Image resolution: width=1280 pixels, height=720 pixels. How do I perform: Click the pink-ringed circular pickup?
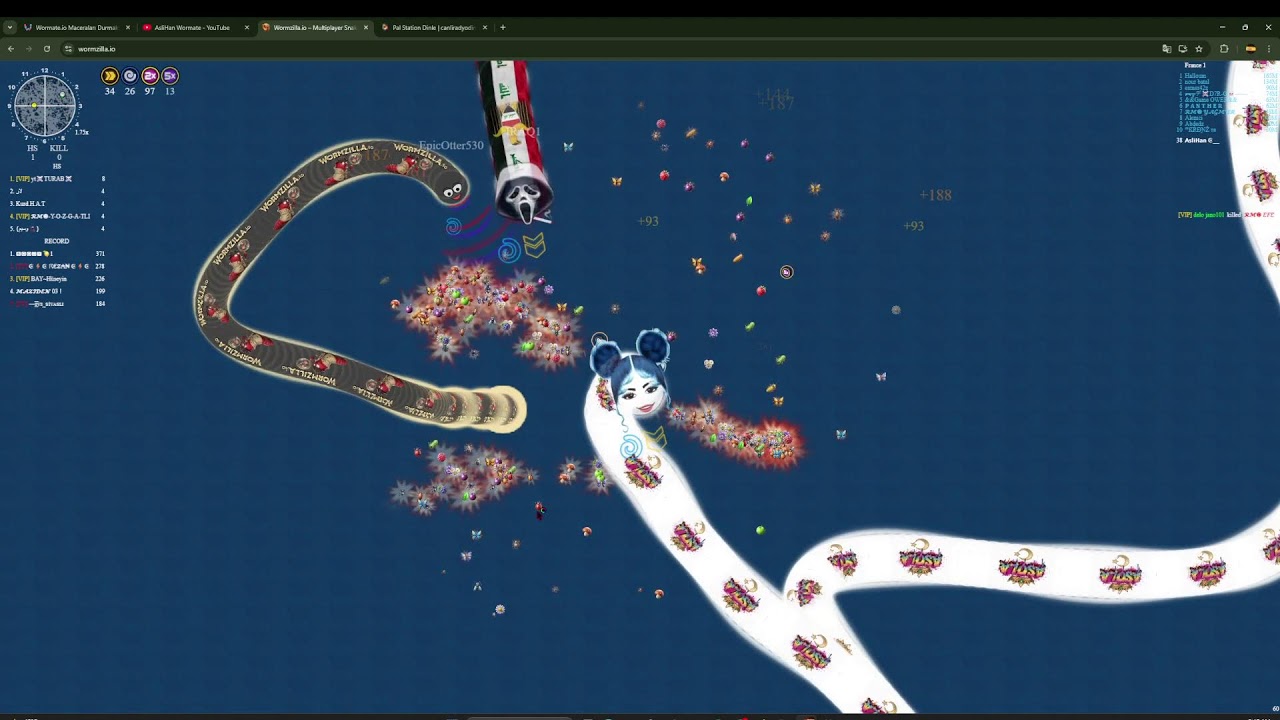pyautogui.click(x=786, y=272)
